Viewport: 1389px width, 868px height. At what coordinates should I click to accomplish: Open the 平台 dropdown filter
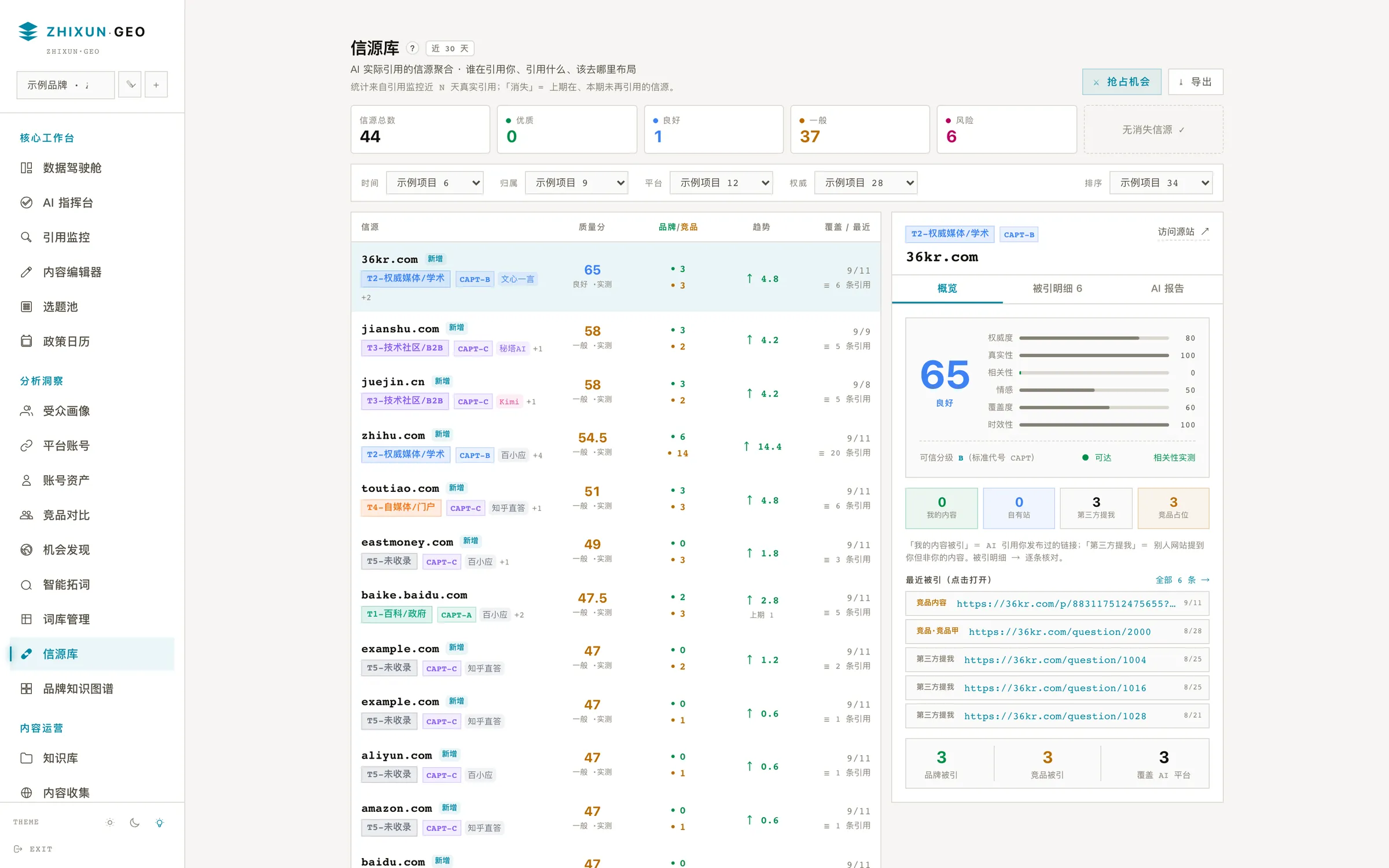[x=721, y=183]
